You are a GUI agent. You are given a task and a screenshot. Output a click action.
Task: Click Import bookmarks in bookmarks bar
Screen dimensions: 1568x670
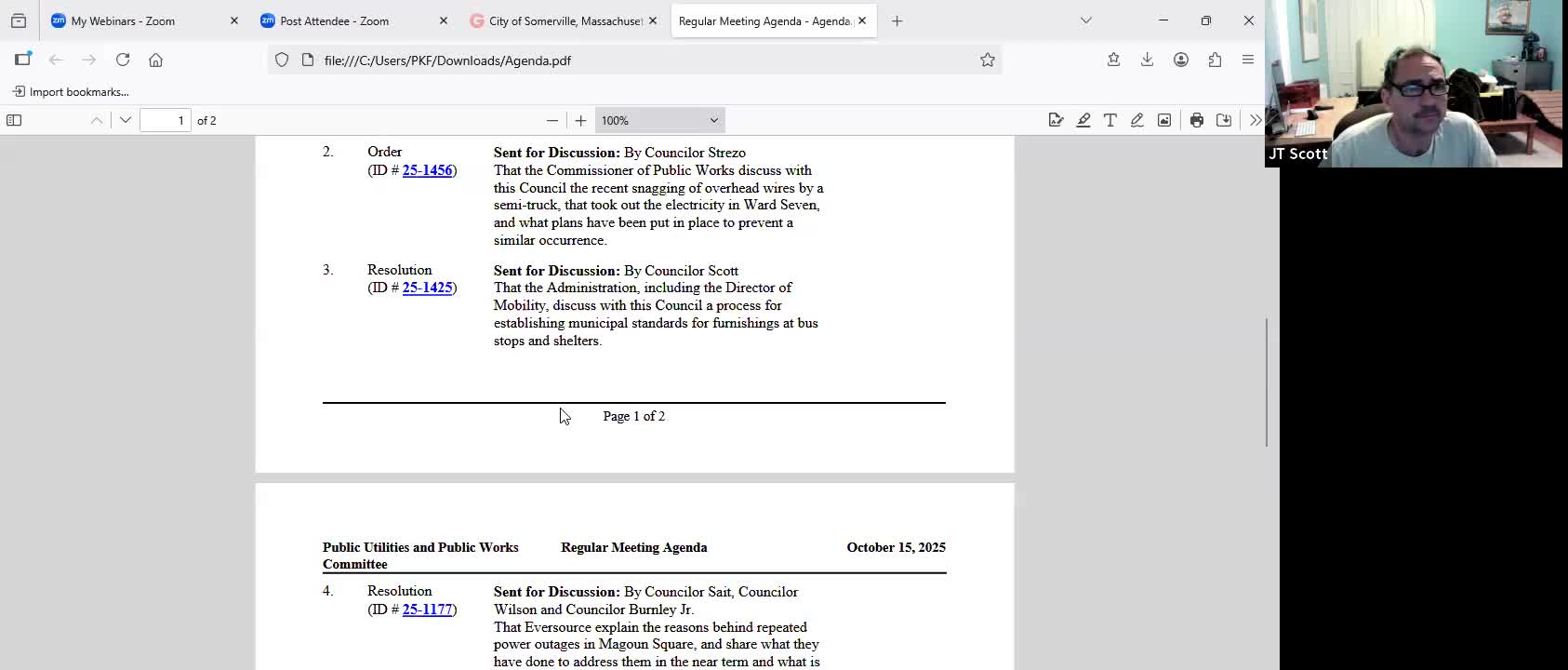click(x=71, y=92)
